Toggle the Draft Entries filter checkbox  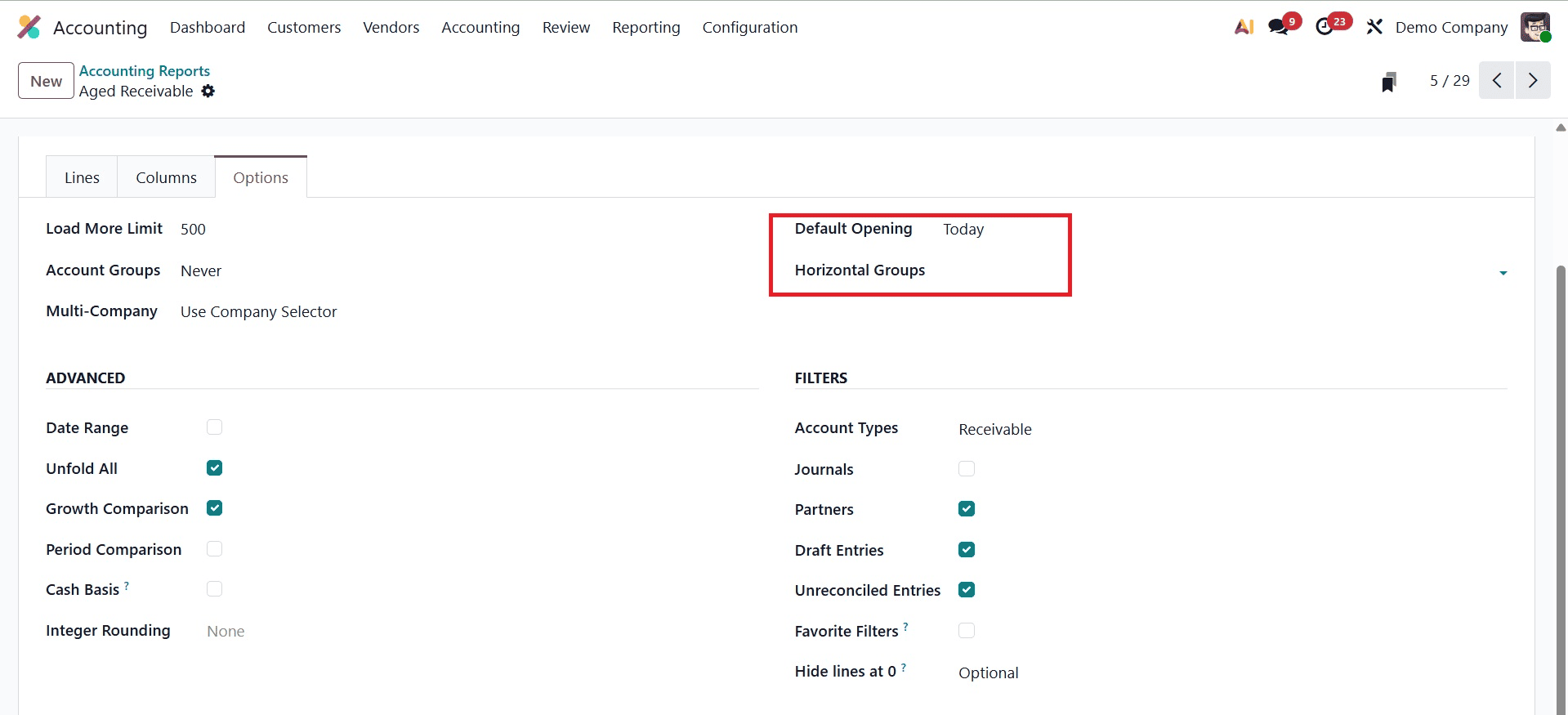click(x=966, y=550)
